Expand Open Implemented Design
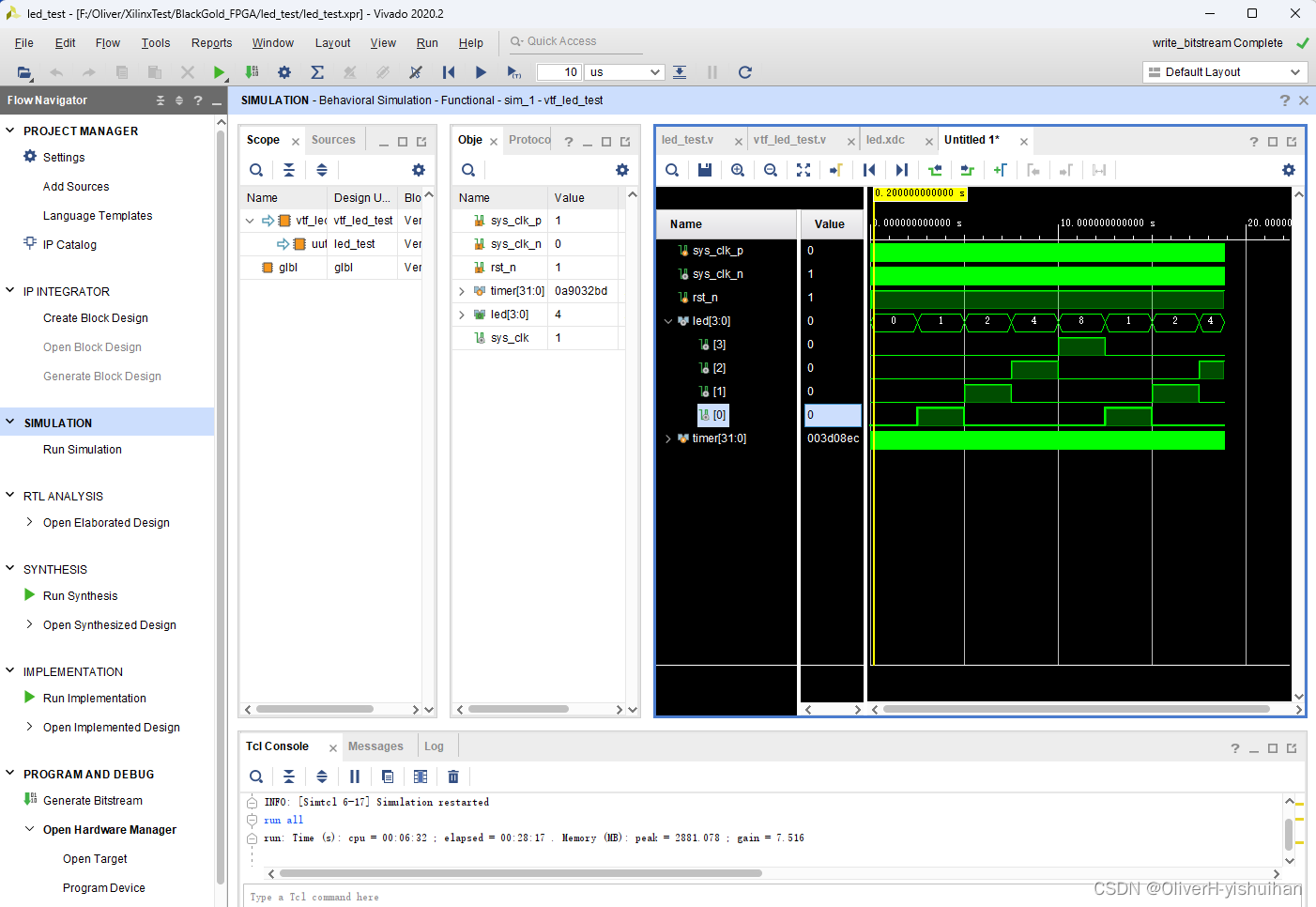1316x907 pixels. pos(30,727)
